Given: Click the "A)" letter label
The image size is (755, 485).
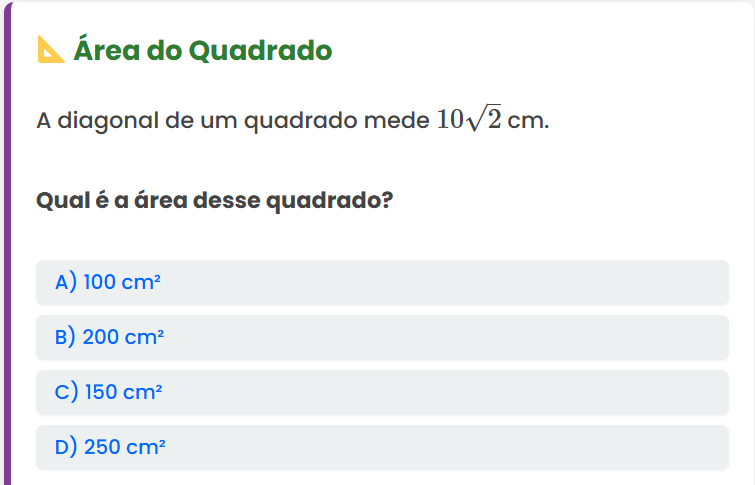Looking at the screenshot, I should tap(66, 283).
